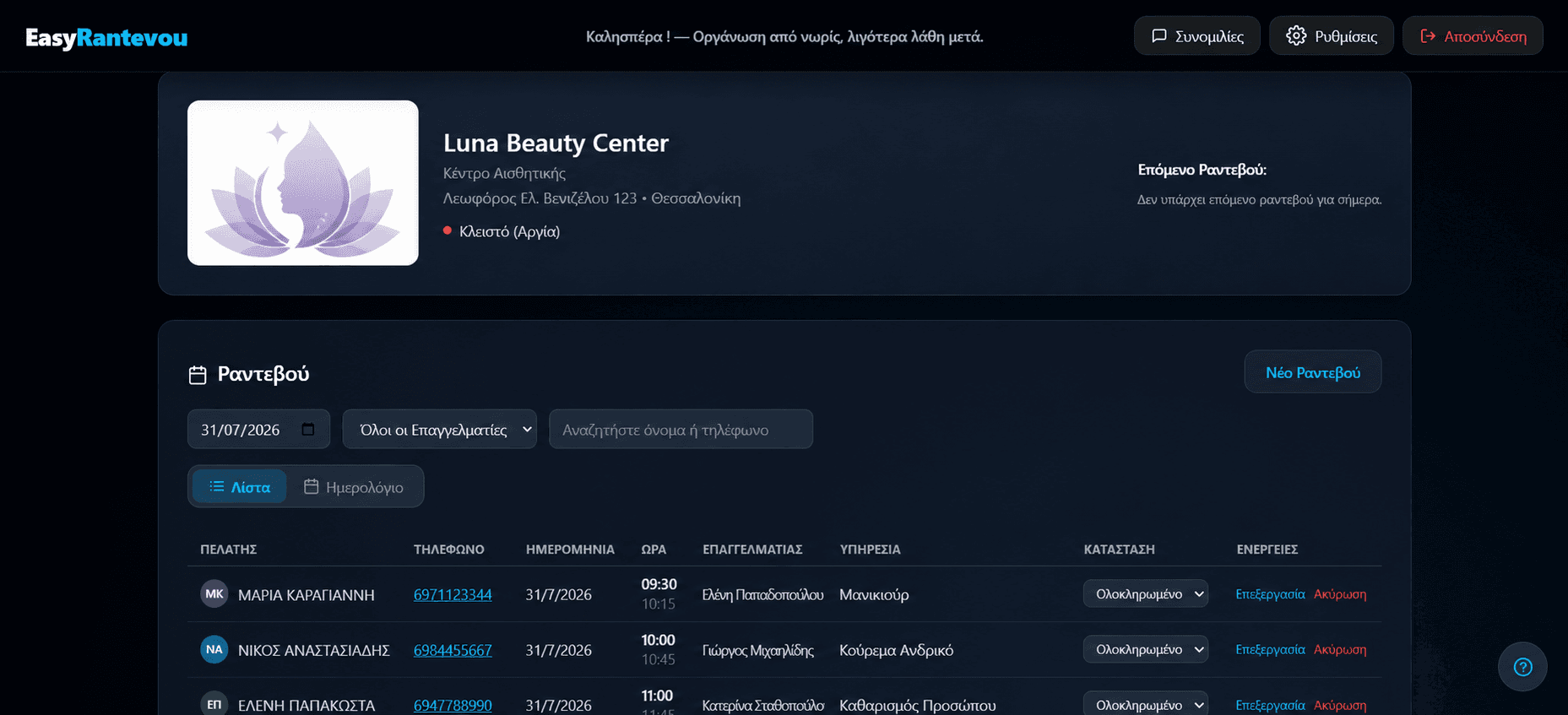Select customer name ΜΑΡΙΑ ΚΑΡΑΓΙΑΝΝΗ
Screen dimensions: 1568x715
pyautogui.click(x=307, y=595)
